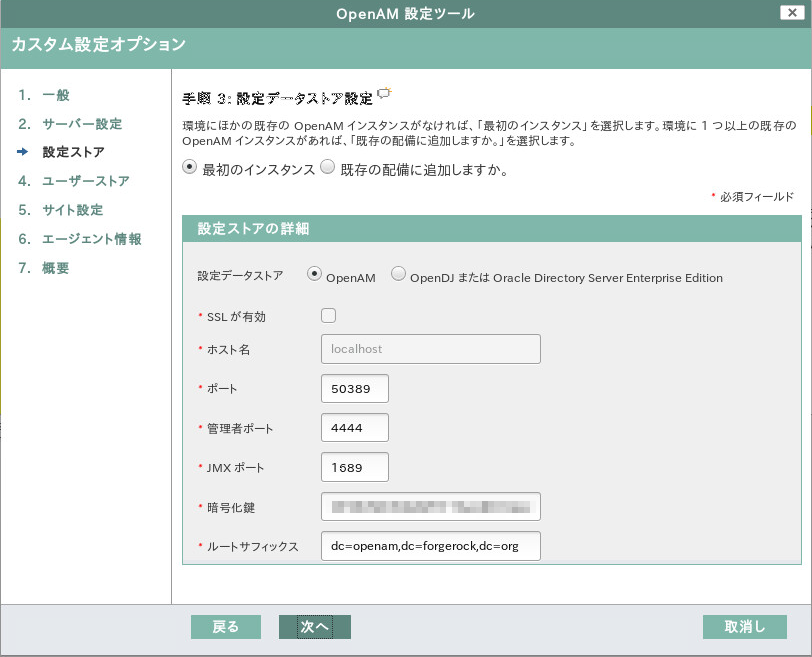This screenshot has width=812, height=657.
Task: Click the 暗号化鍵 field
Action: pyautogui.click(x=430, y=506)
